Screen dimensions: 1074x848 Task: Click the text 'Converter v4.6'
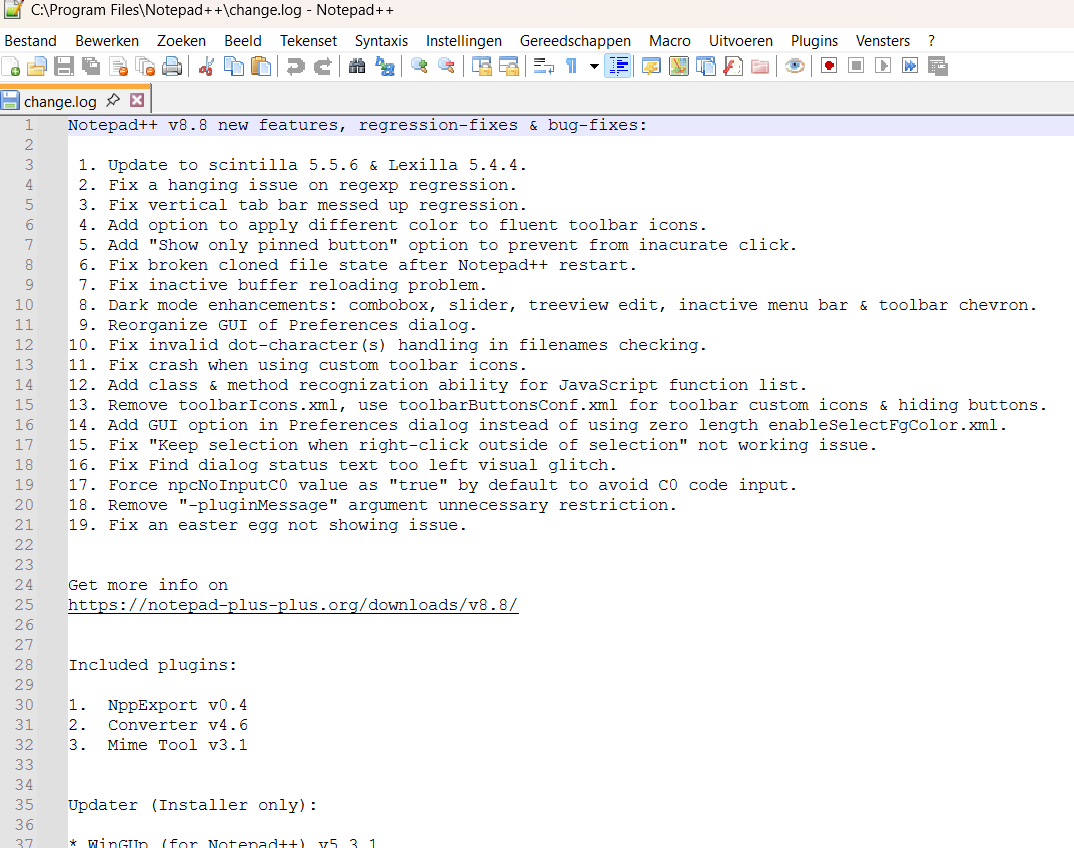tap(177, 725)
